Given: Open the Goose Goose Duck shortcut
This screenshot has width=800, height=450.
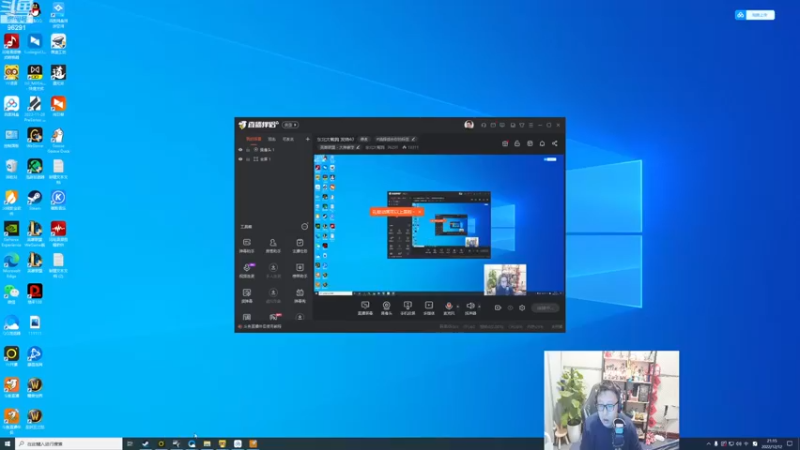Looking at the screenshot, I should tap(58, 140).
